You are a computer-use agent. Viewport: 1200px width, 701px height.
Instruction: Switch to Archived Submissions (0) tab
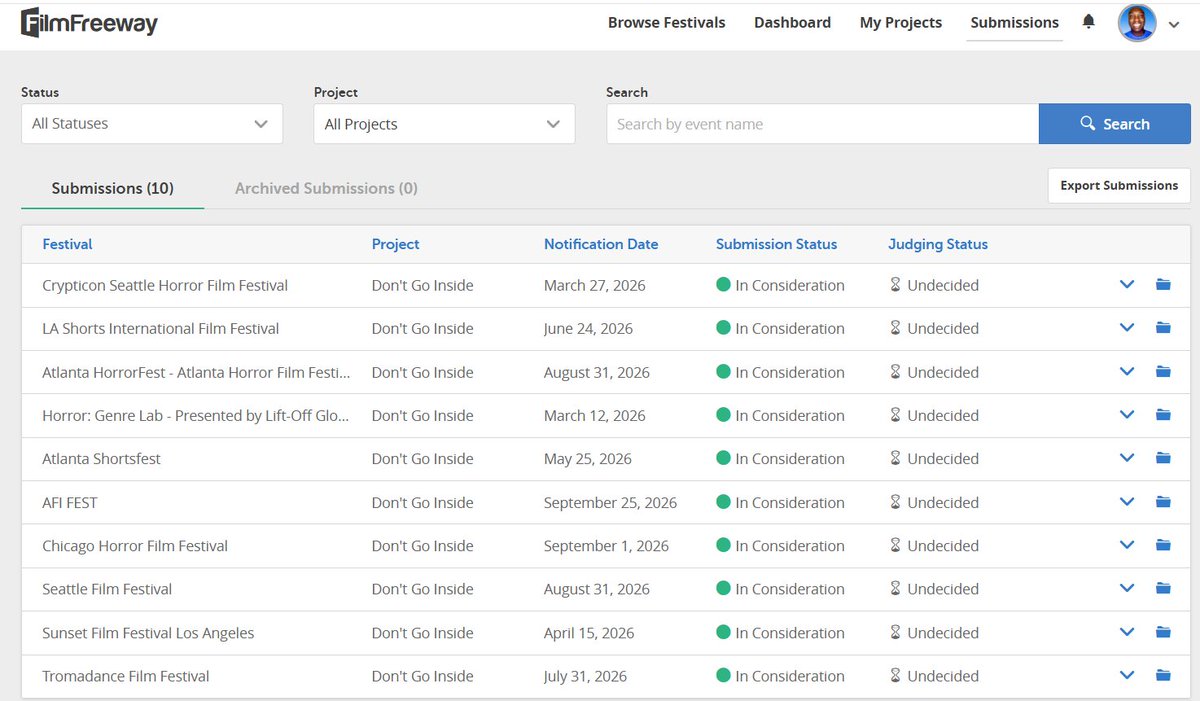tap(326, 188)
